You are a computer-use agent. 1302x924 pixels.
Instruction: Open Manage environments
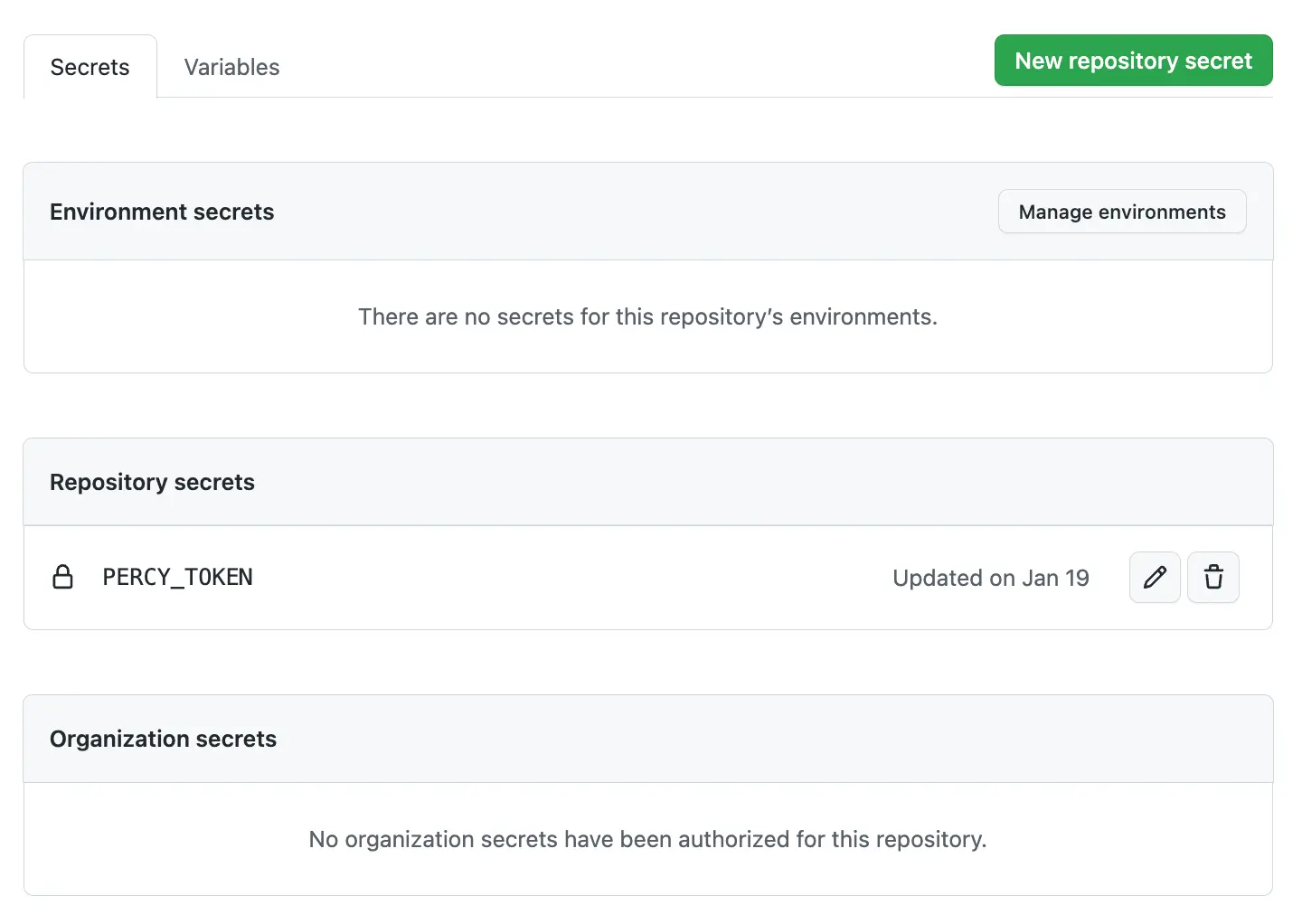click(1121, 212)
